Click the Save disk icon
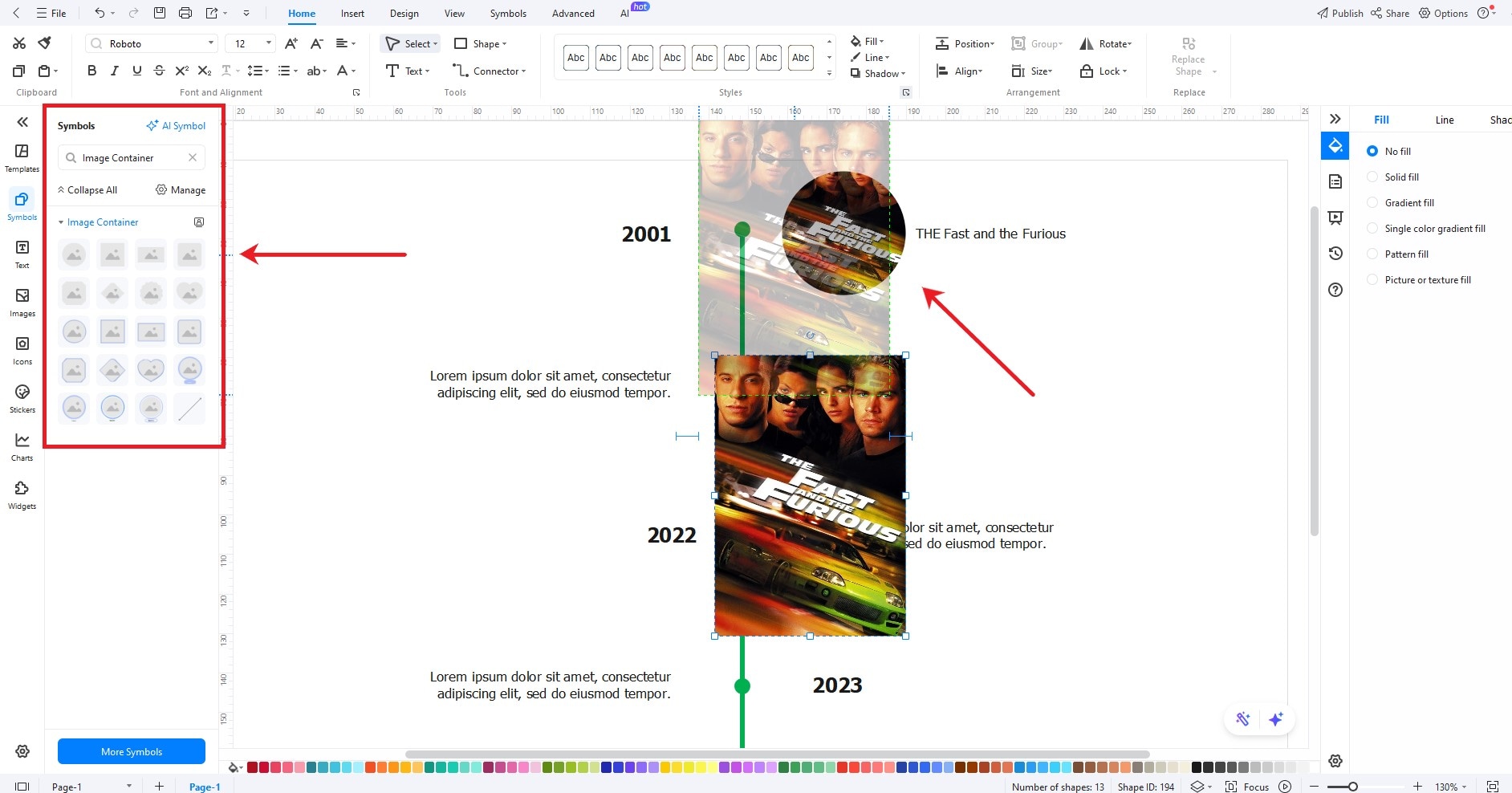The height and width of the screenshot is (793, 1512). 160,13
